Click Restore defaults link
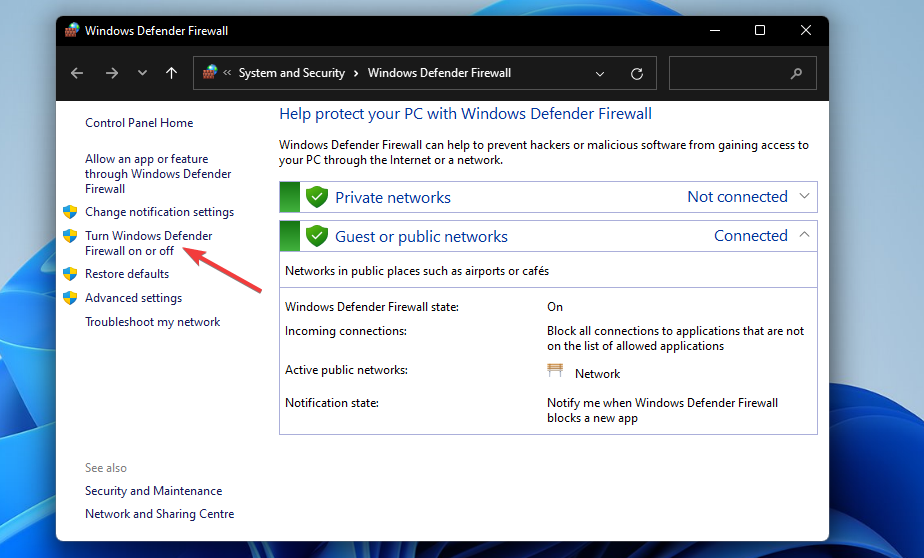 click(x=127, y=273)
